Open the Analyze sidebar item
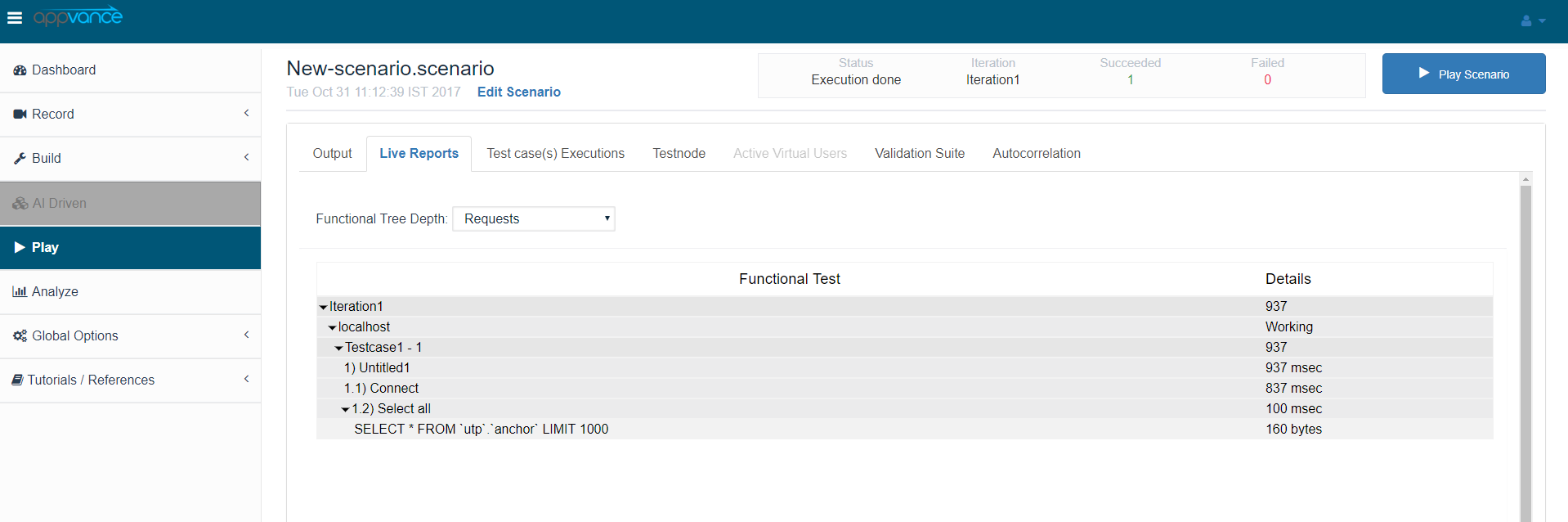This screenshot has height=522, width=1568. point(131,291)
